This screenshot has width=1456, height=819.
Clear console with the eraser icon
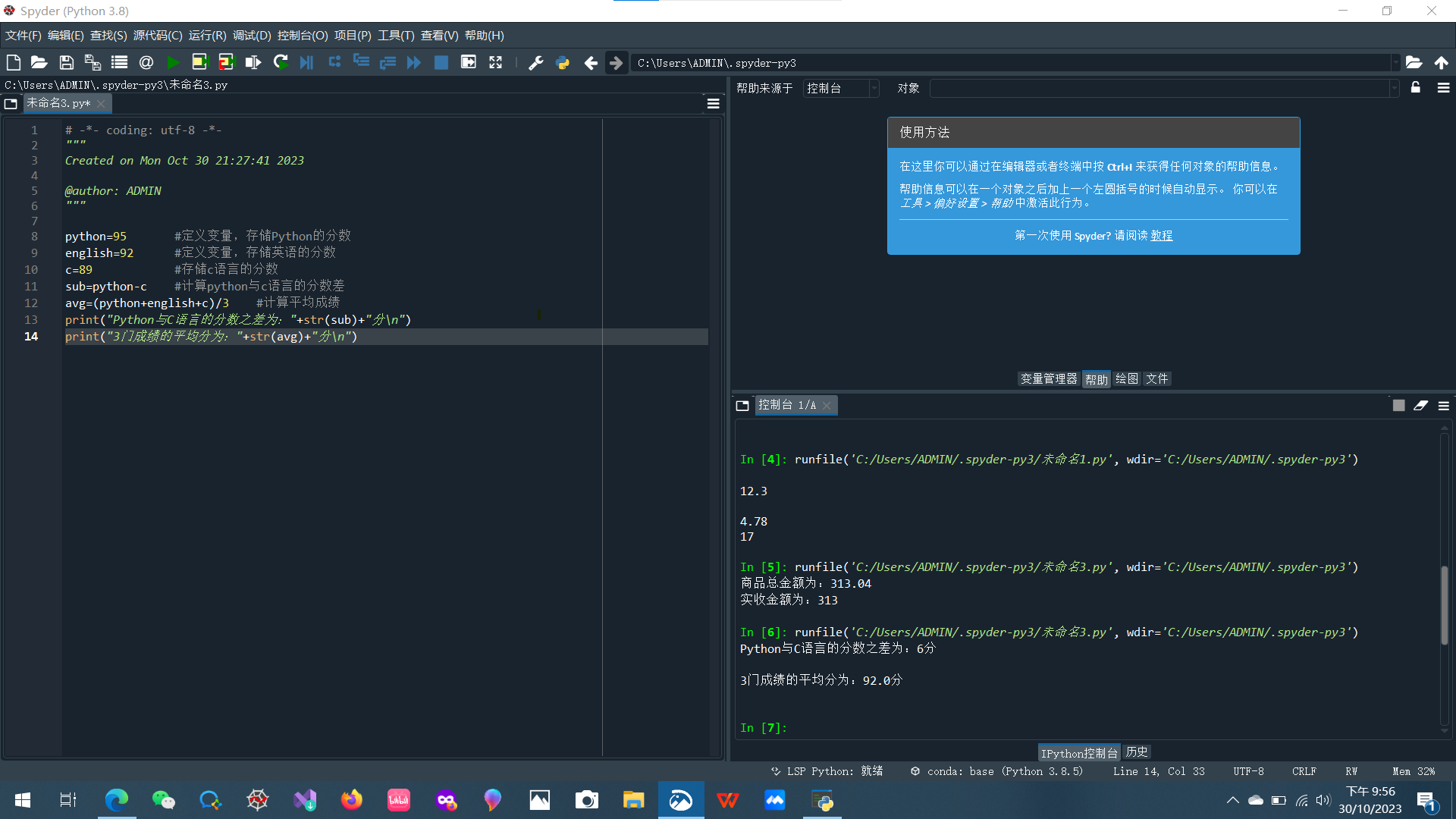pos(1420,406)
